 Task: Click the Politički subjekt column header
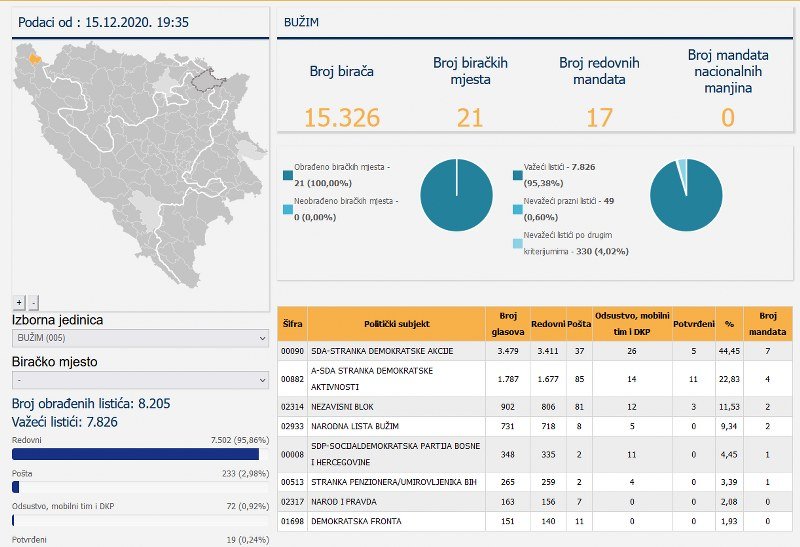(x=396, y=324)
